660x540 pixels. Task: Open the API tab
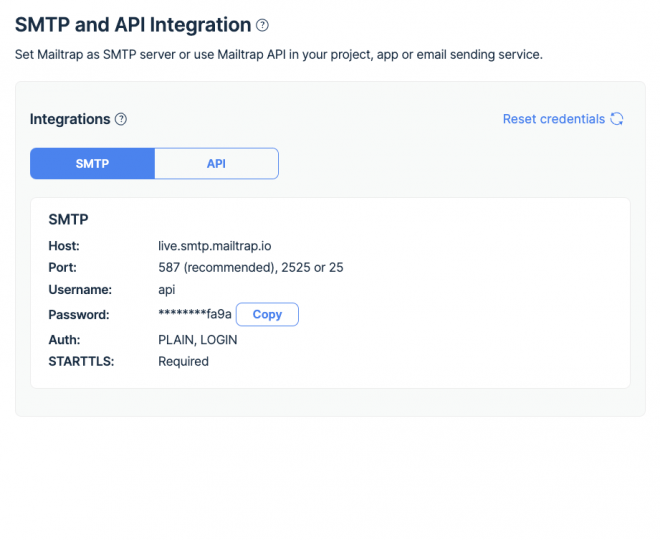click(216, 163)
